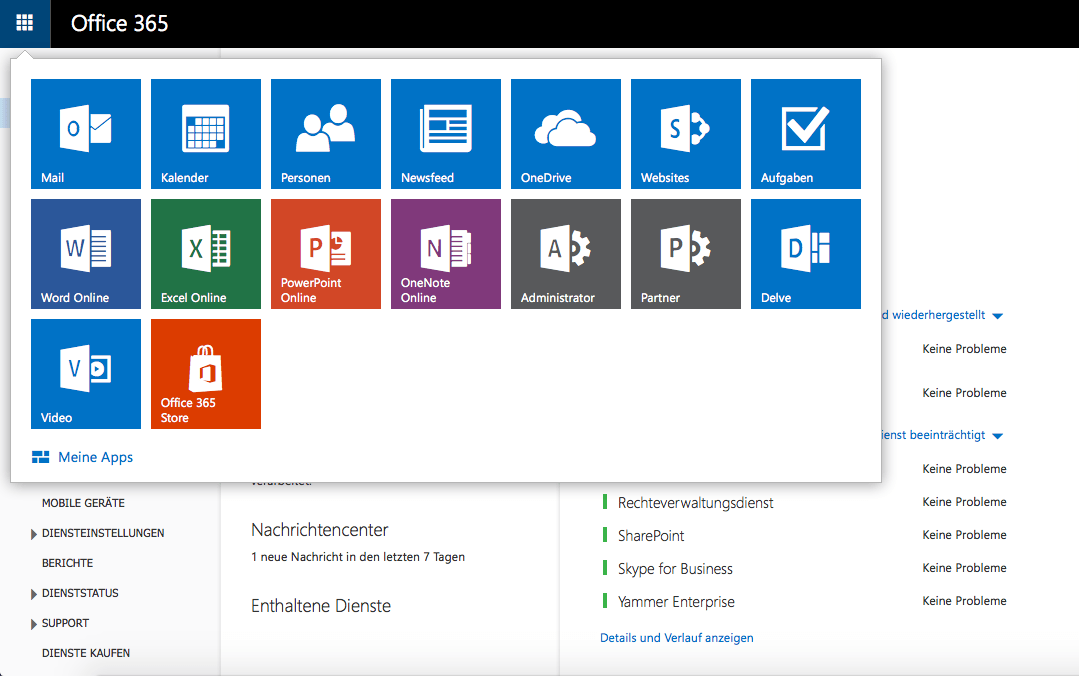Open the Aufgaben tasks tile
Viewport: 1079px width, 676px height.
(806, 134)
